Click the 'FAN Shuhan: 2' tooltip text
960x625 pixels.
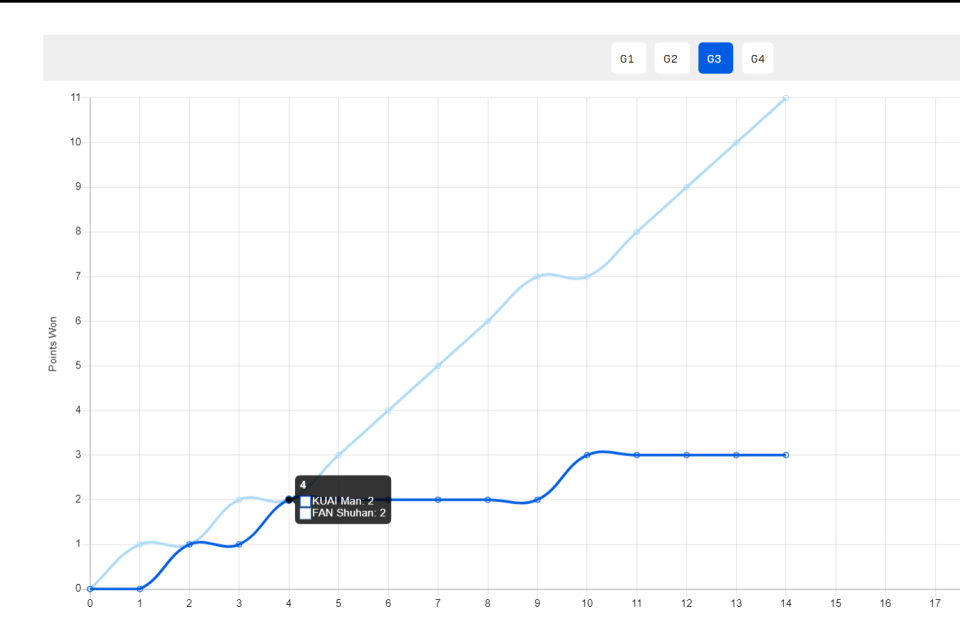click(x=349, y=513)
